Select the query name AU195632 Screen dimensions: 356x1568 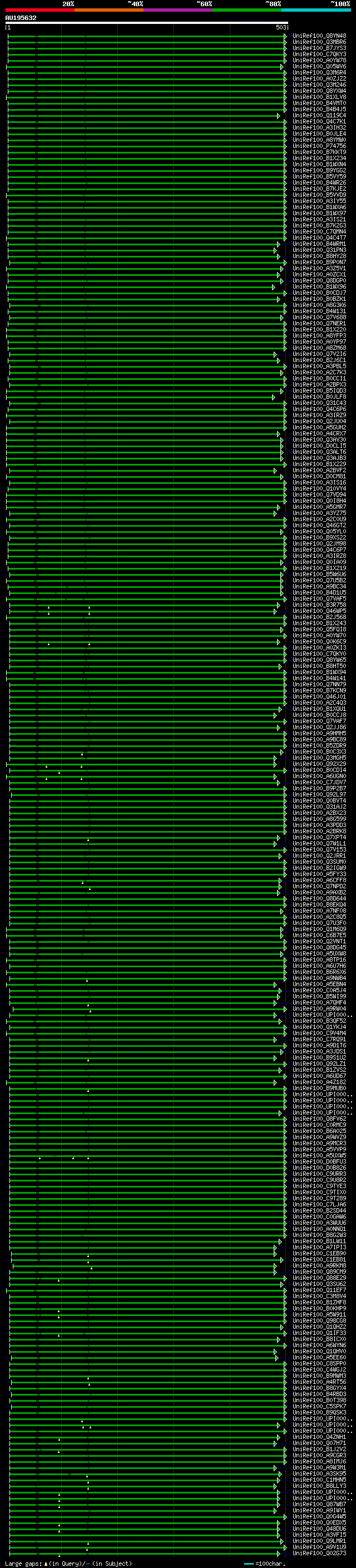pyautogui.click(x=21, y=18)
